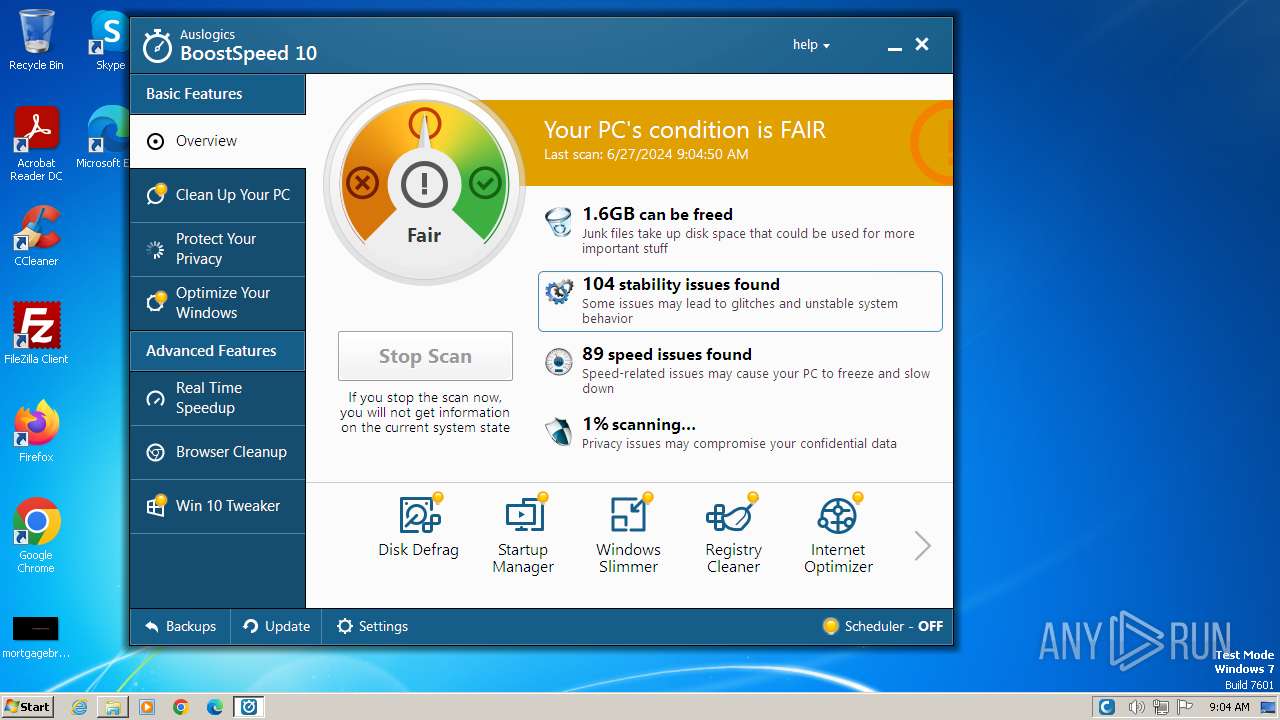1280x720 pixels.
Task: Click the trash bin junk files icon
Action: coord(558,222)
